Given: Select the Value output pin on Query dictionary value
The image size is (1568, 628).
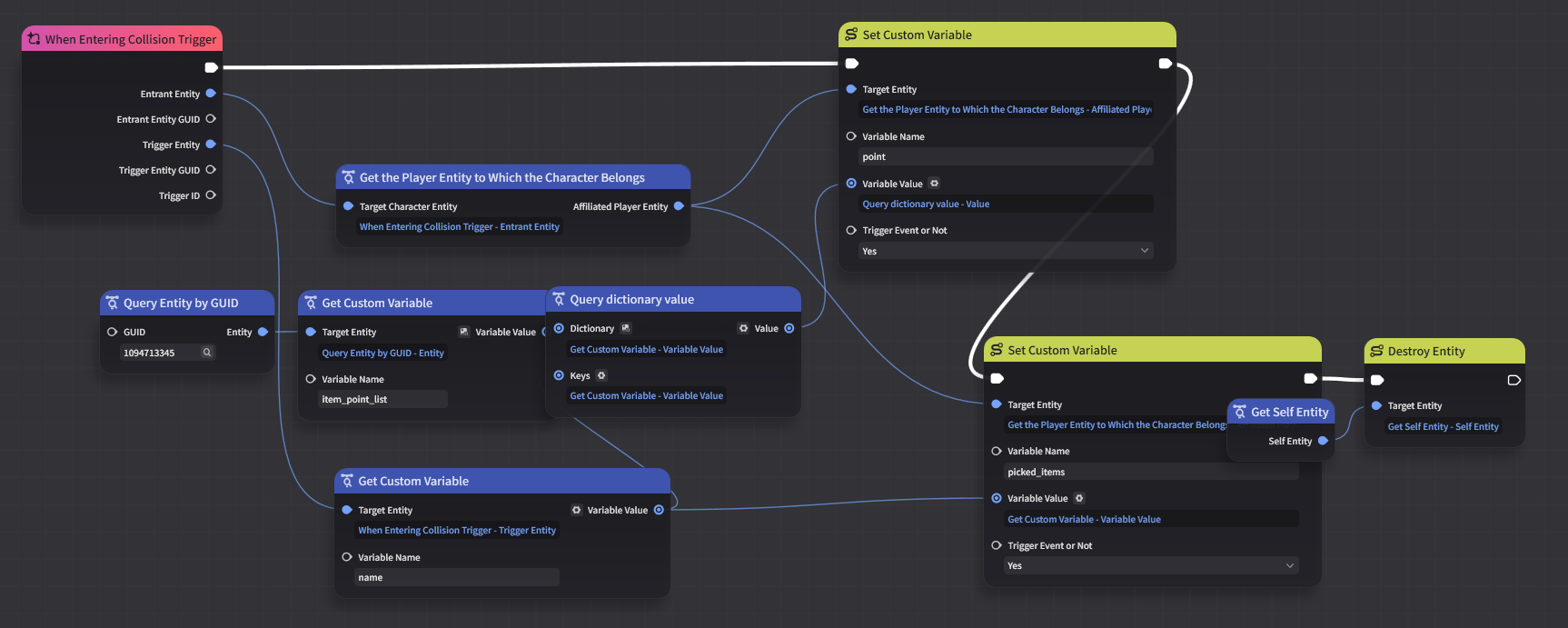Looking at the screenshot, I should (x=789, y=328).
